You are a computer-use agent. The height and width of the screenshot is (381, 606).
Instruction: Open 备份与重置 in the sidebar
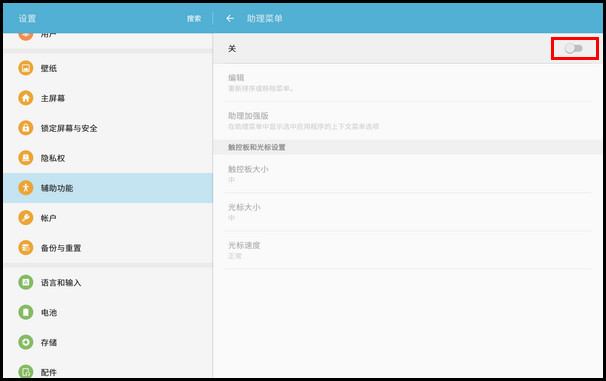pos(108,248)
